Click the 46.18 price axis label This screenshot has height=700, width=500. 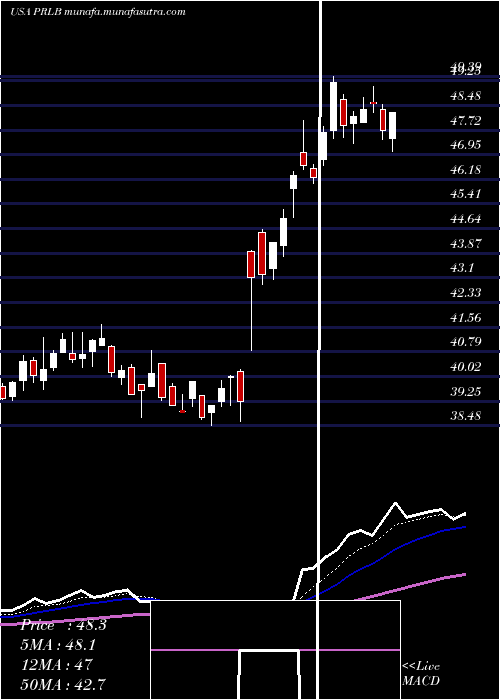click(x=466, y=170)
